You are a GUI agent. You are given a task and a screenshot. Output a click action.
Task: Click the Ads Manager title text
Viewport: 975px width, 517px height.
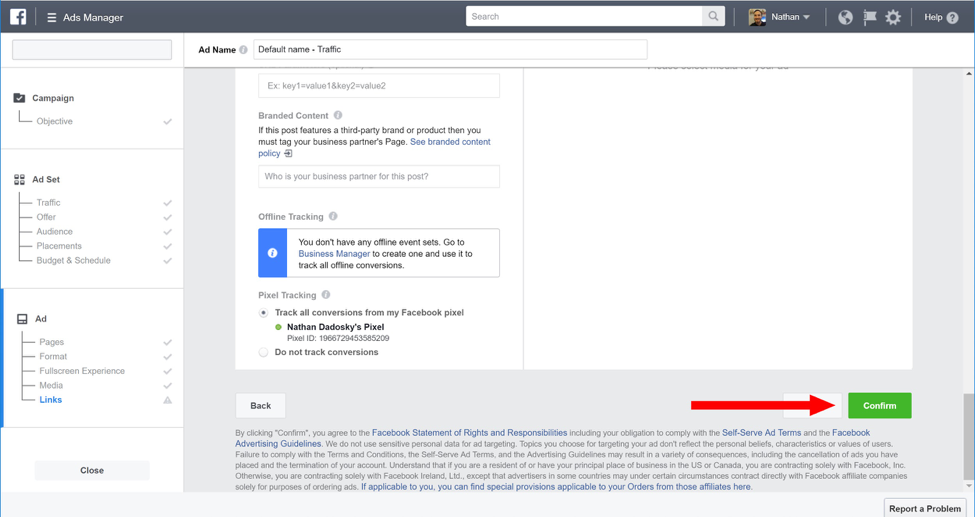(93, 17)
